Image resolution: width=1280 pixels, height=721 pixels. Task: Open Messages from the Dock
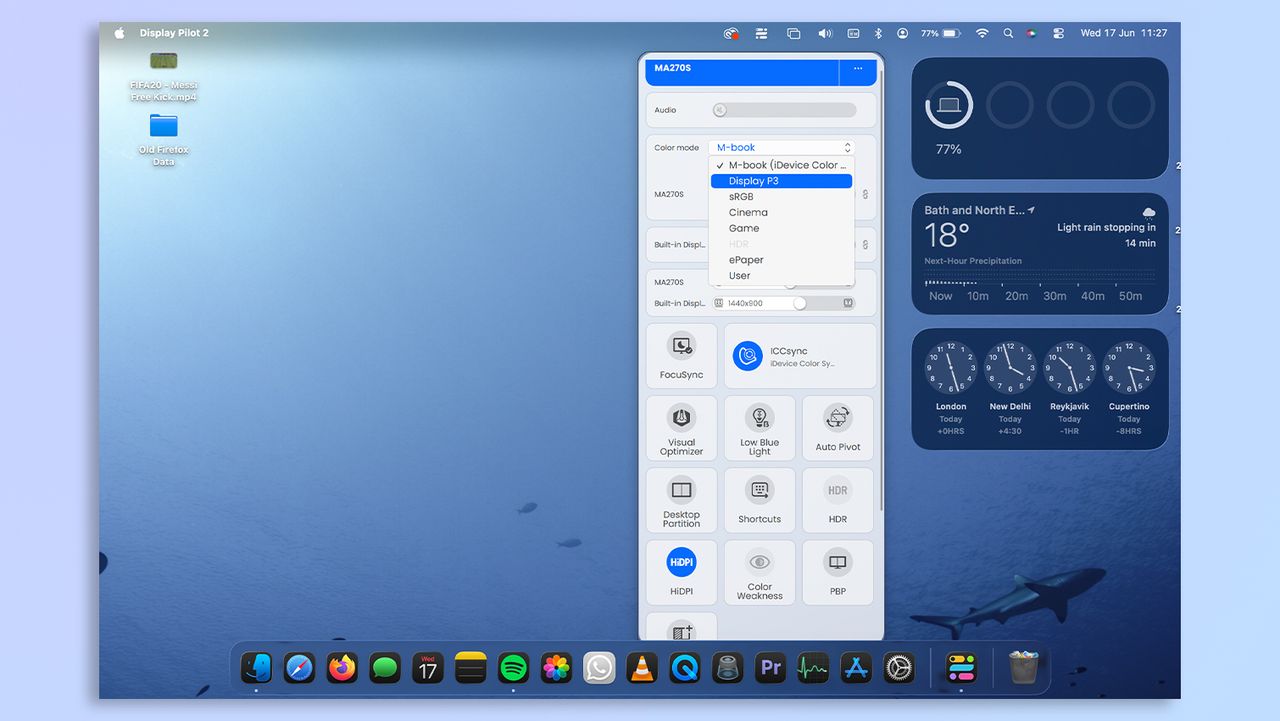point(385,667)
